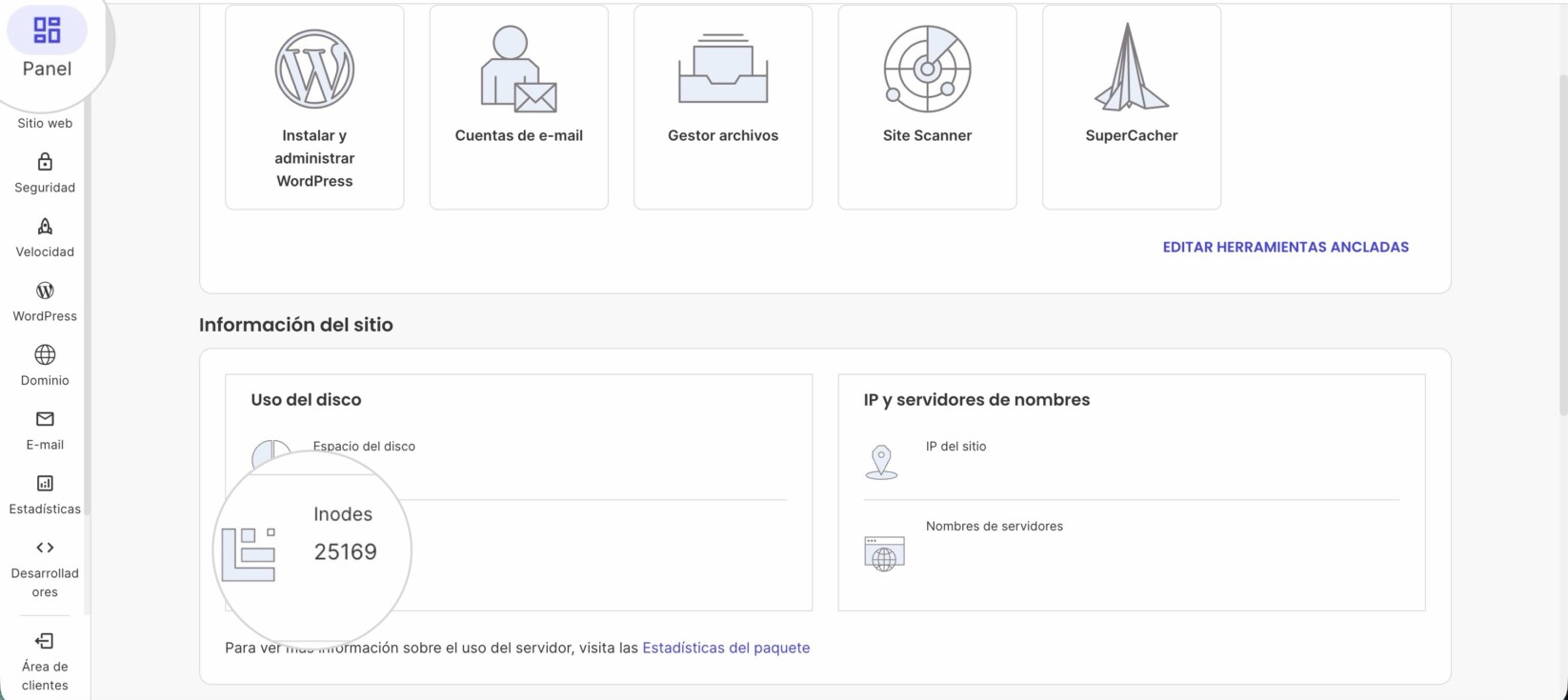
Task: Click the Nombres de servidores icon
Action: pos(884,553)
